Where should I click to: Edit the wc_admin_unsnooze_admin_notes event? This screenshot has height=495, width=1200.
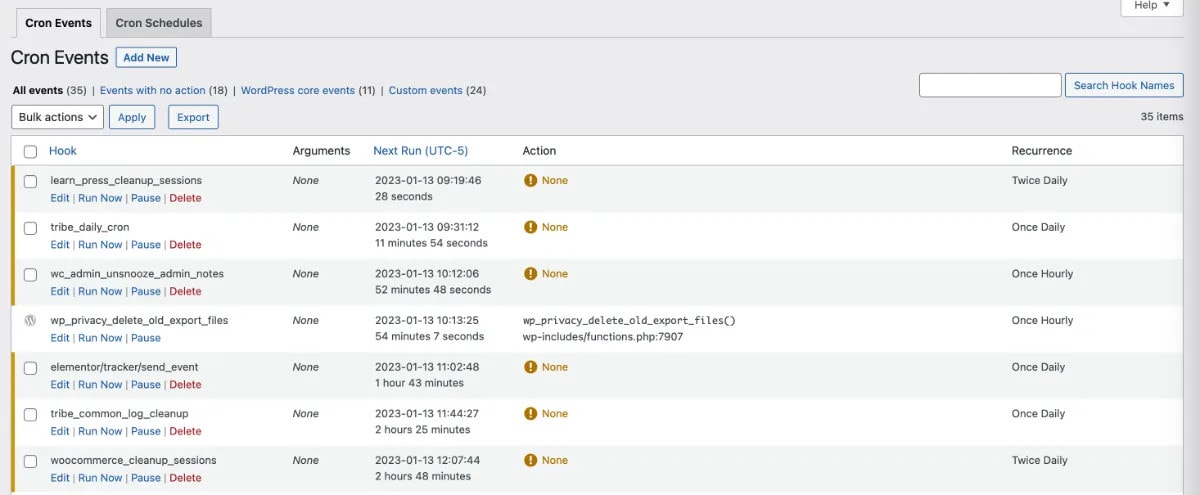point(60,292)
